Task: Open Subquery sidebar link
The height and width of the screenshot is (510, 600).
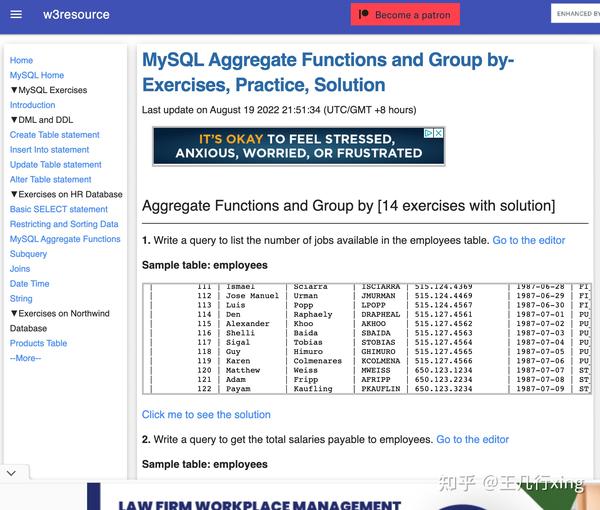Action: tap(28, 254)
